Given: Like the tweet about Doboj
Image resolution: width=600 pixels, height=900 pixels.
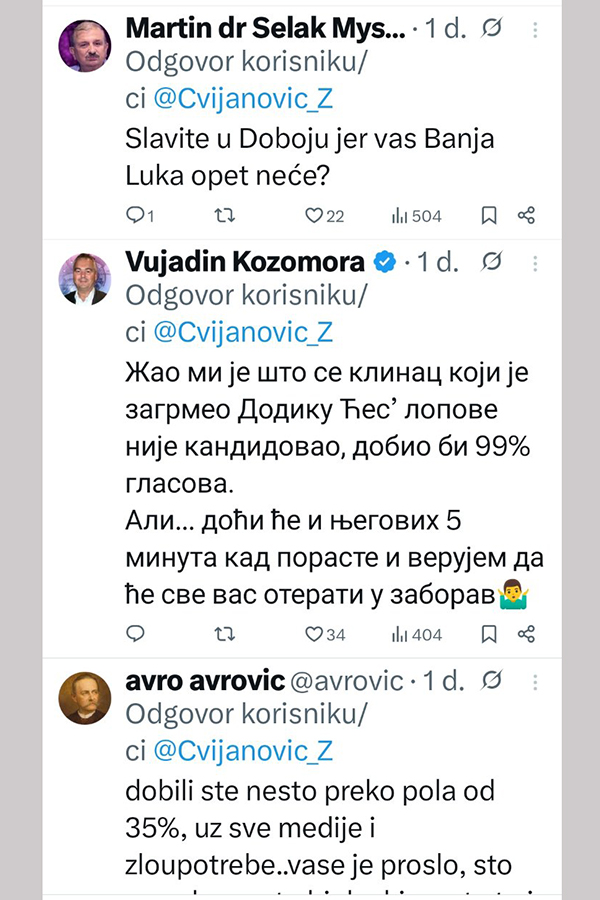Looking at the screenshot, I should [315, 215].
